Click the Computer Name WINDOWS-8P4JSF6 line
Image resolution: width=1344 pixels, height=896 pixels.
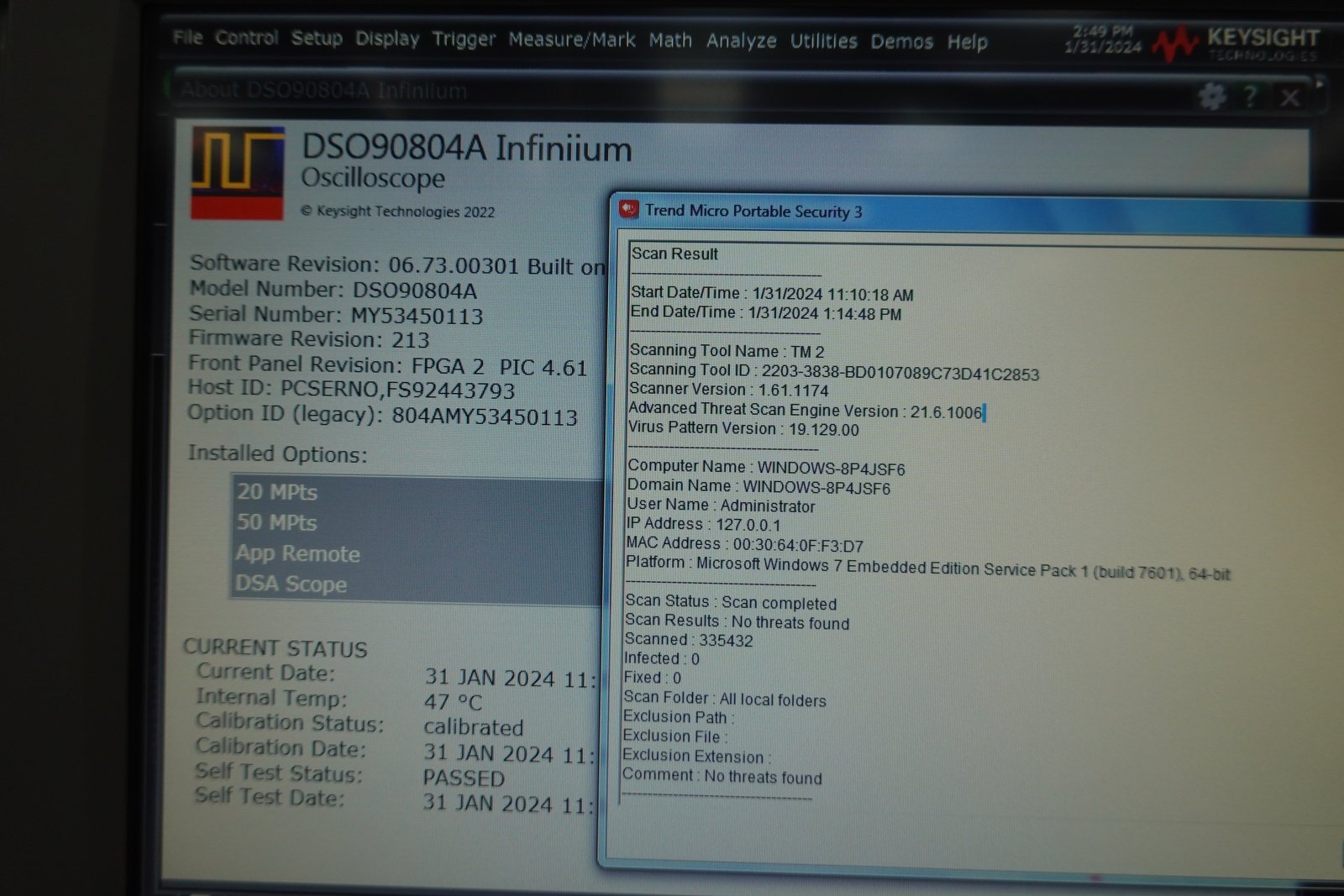pos(766,468)
